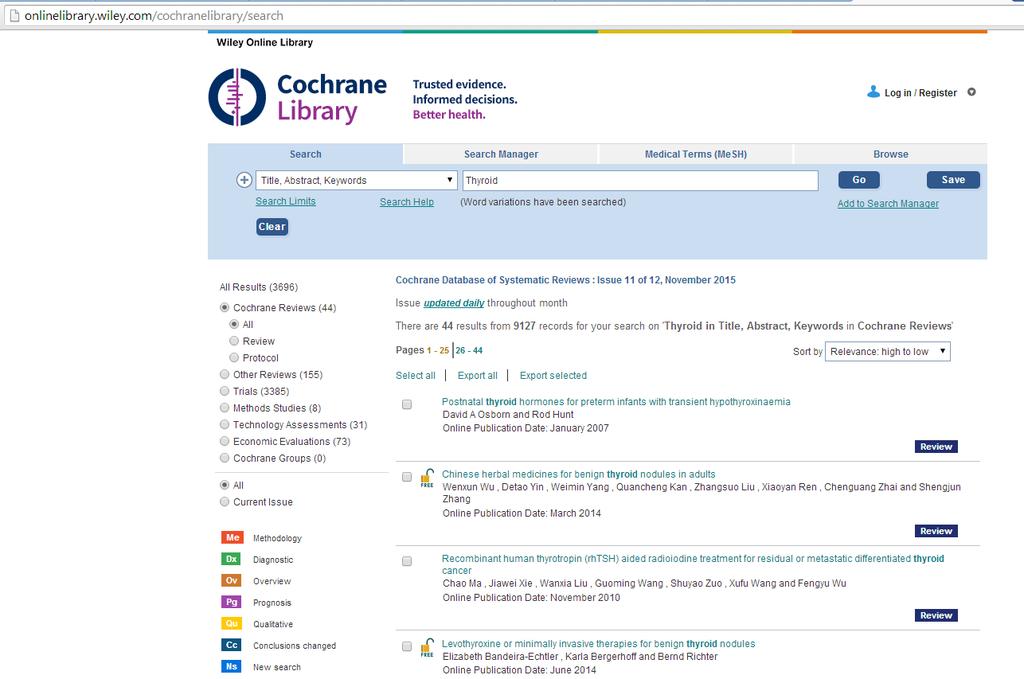
Task: Check the box for Chinese herbal medicines result
Action: [407, 477]
